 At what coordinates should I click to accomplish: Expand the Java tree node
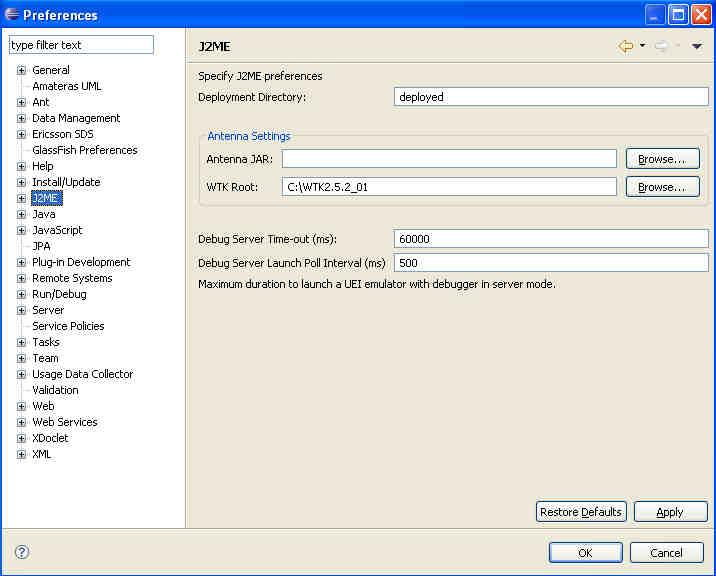click(x=21, y=214)
